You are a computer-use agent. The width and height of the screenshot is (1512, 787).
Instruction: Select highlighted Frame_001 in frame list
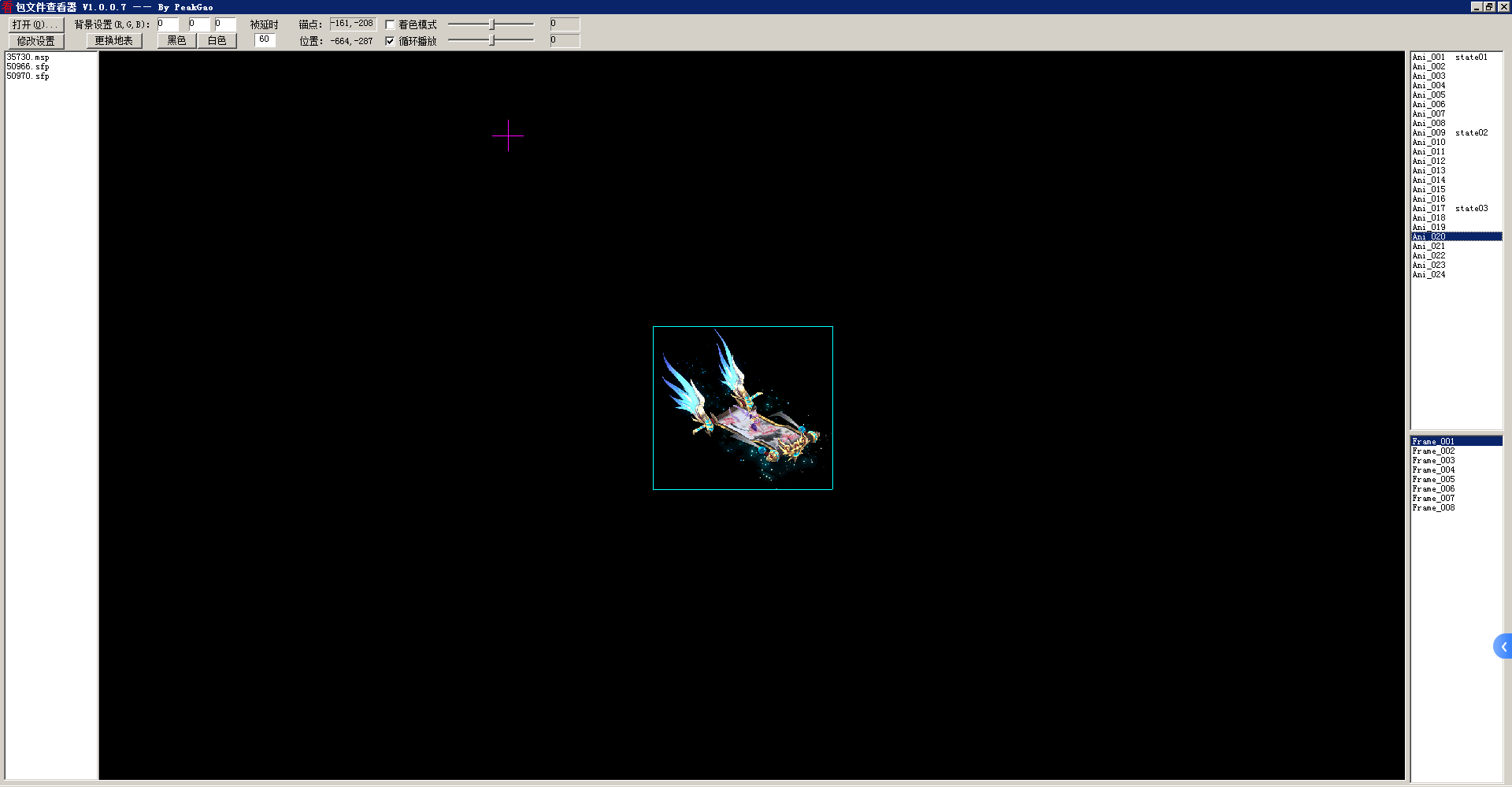pos(1456,442)
